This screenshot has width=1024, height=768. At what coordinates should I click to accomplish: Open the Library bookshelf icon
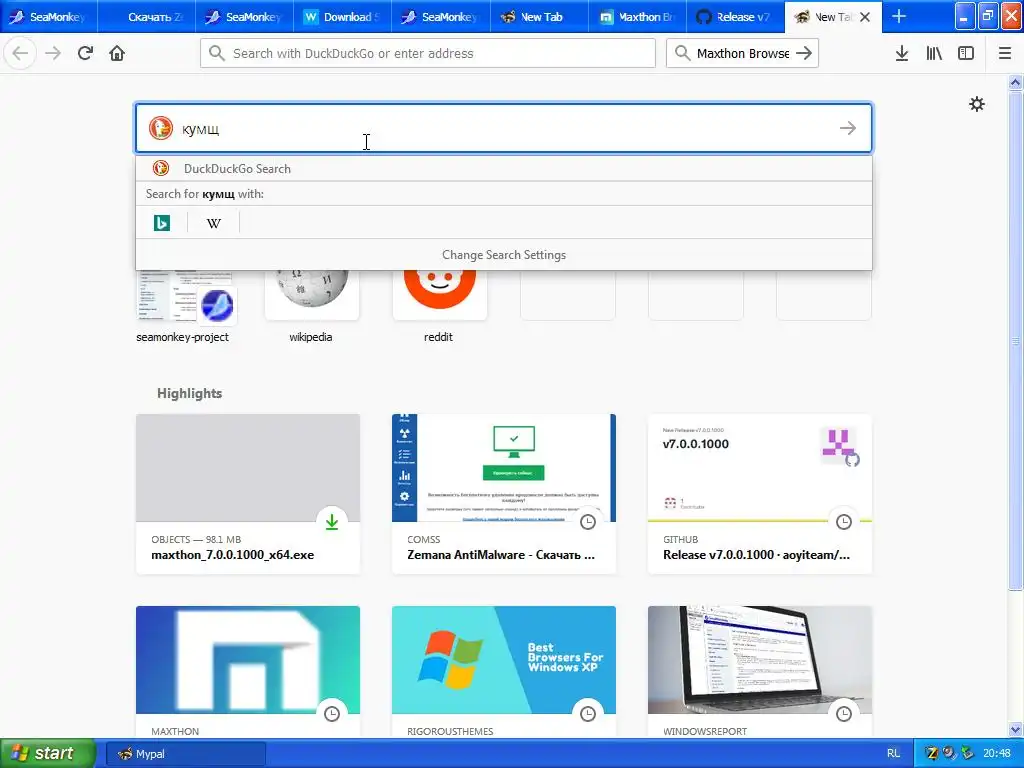click(934, 54)
